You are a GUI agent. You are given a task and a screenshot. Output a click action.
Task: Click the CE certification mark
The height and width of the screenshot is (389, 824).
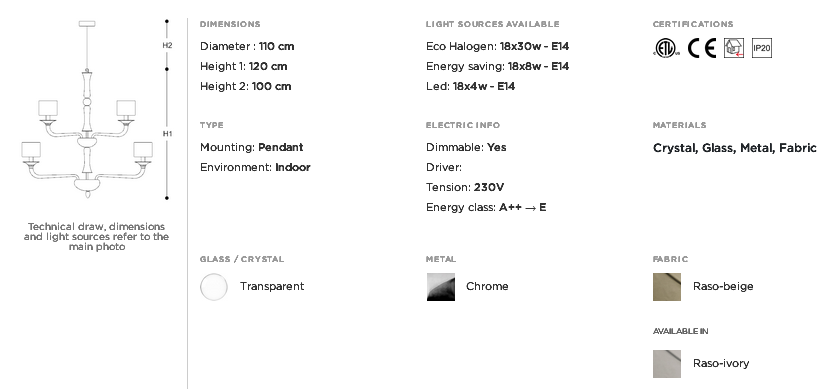[x=702, y=48]
